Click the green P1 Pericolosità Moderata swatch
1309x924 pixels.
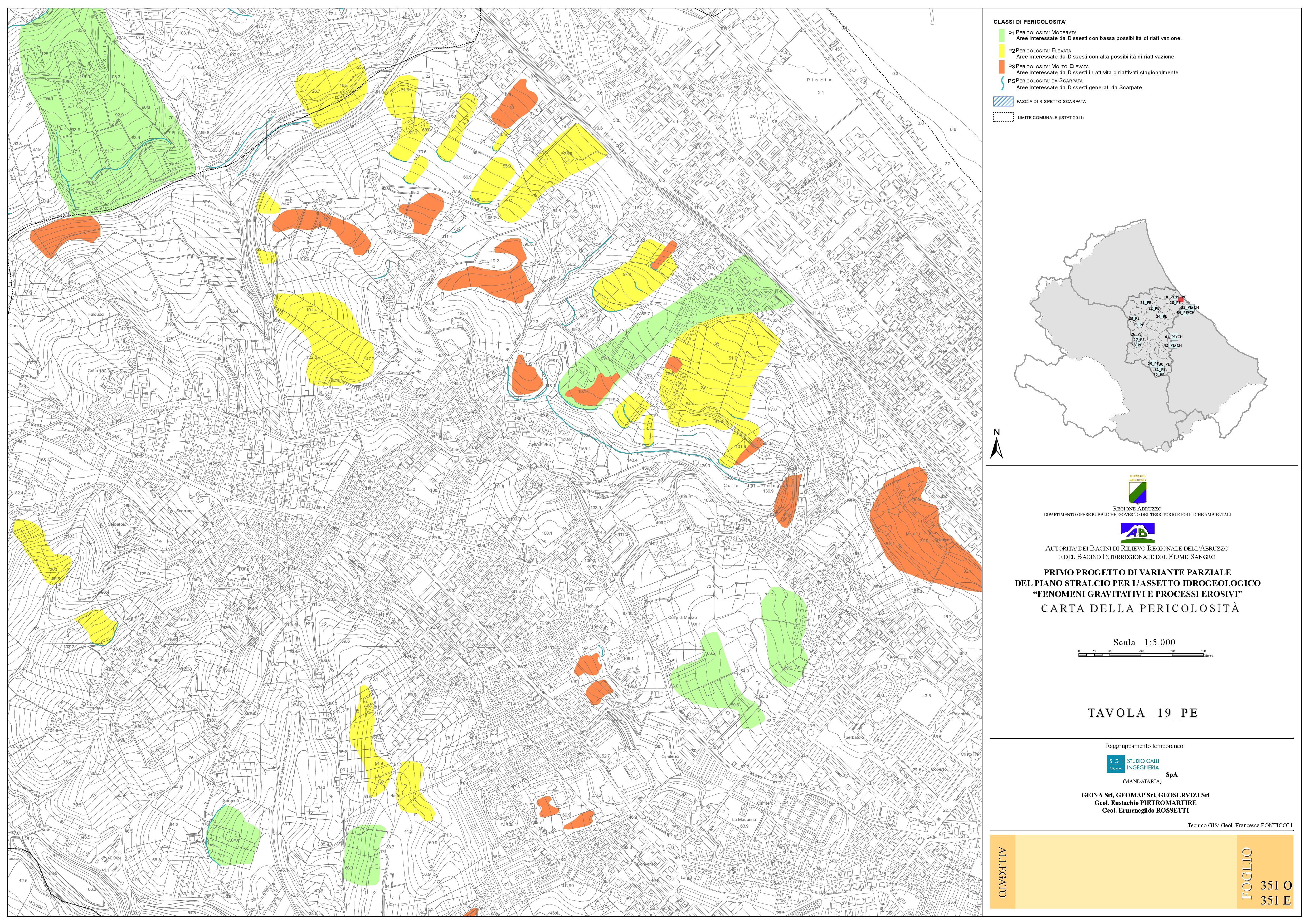click(x=1002, y=36)
